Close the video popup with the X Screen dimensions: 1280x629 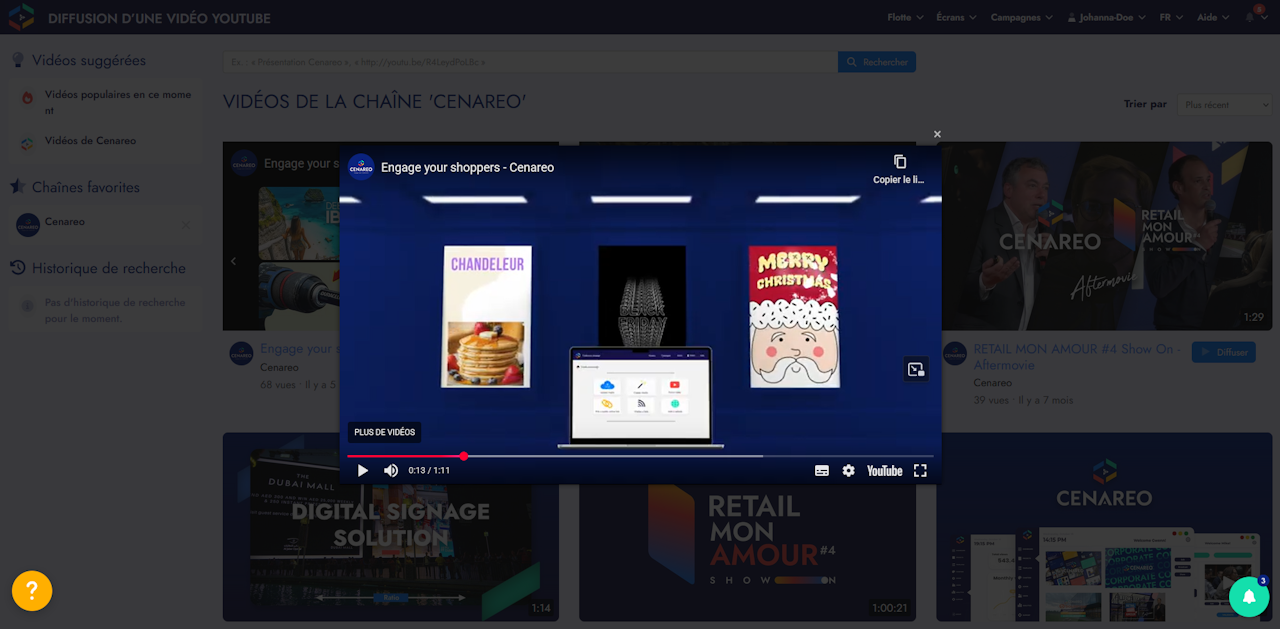tap(937, 134)
